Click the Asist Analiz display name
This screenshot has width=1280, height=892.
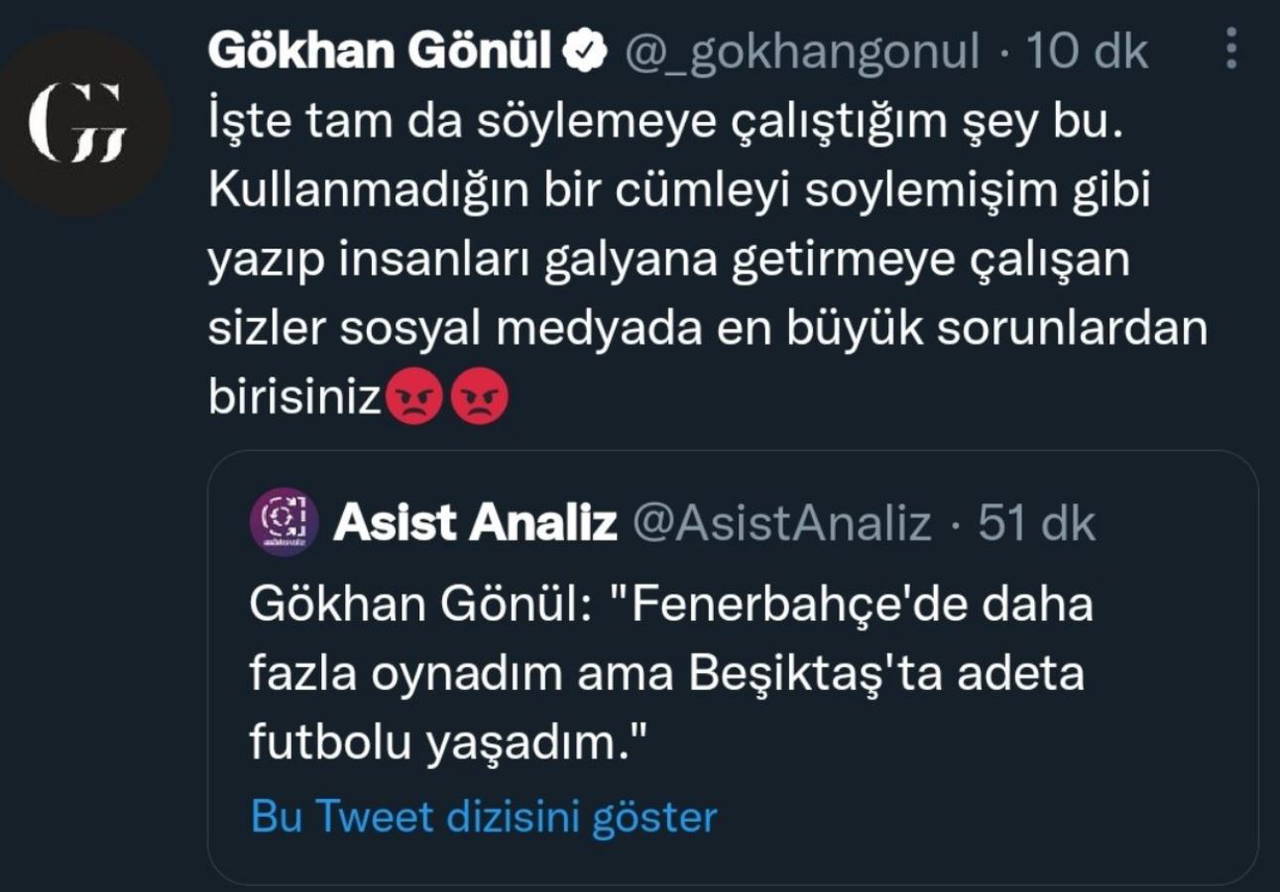[x=475, y=523]
